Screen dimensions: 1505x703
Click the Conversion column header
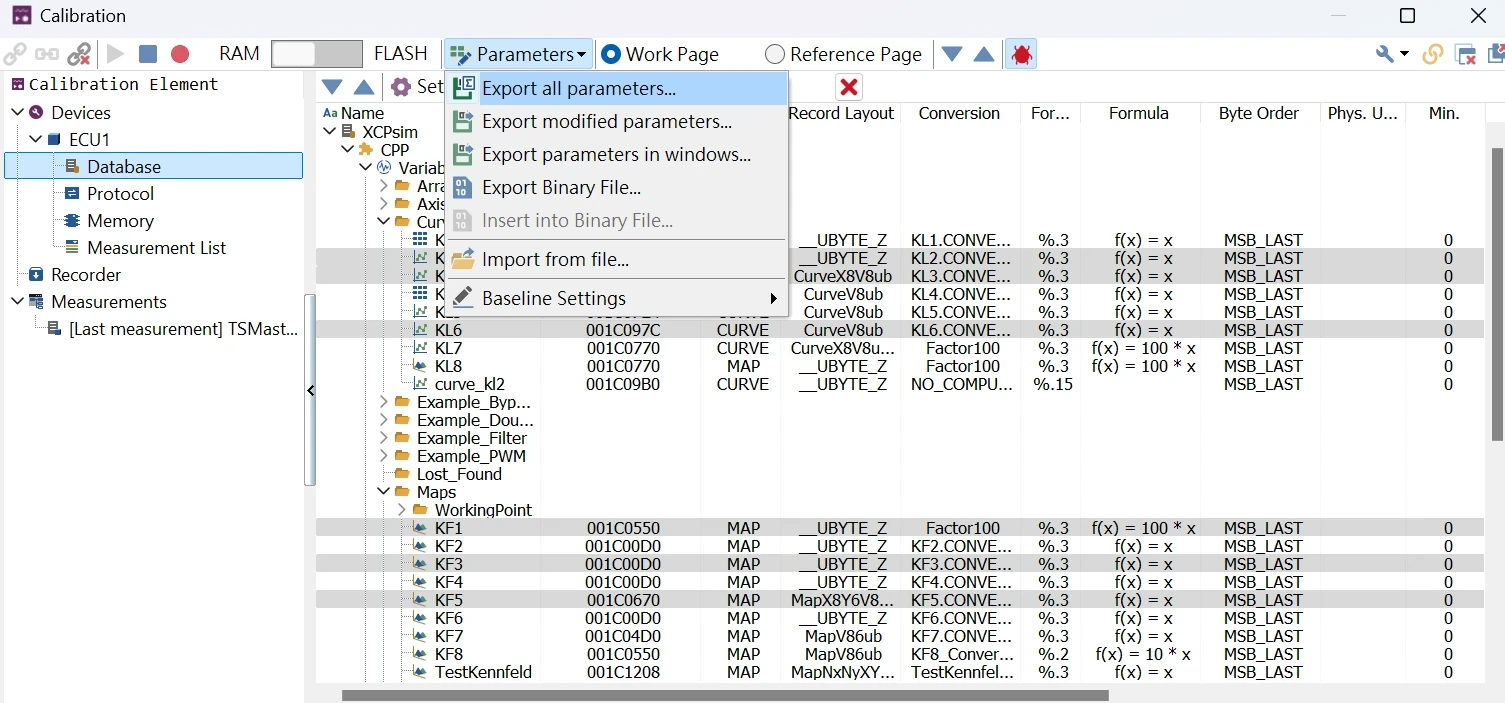click(x=959, y=113)
